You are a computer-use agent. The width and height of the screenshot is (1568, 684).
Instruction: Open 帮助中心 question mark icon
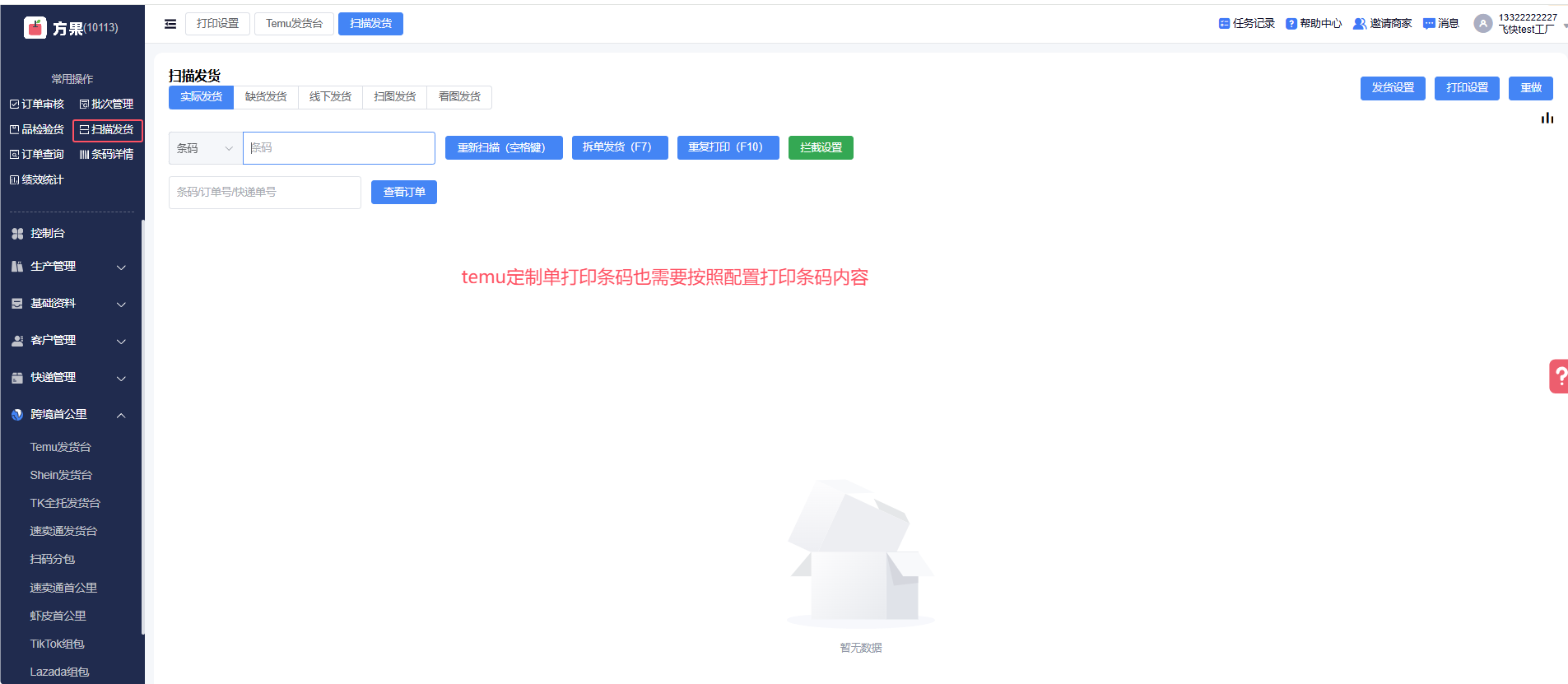tap(1291, 23)
